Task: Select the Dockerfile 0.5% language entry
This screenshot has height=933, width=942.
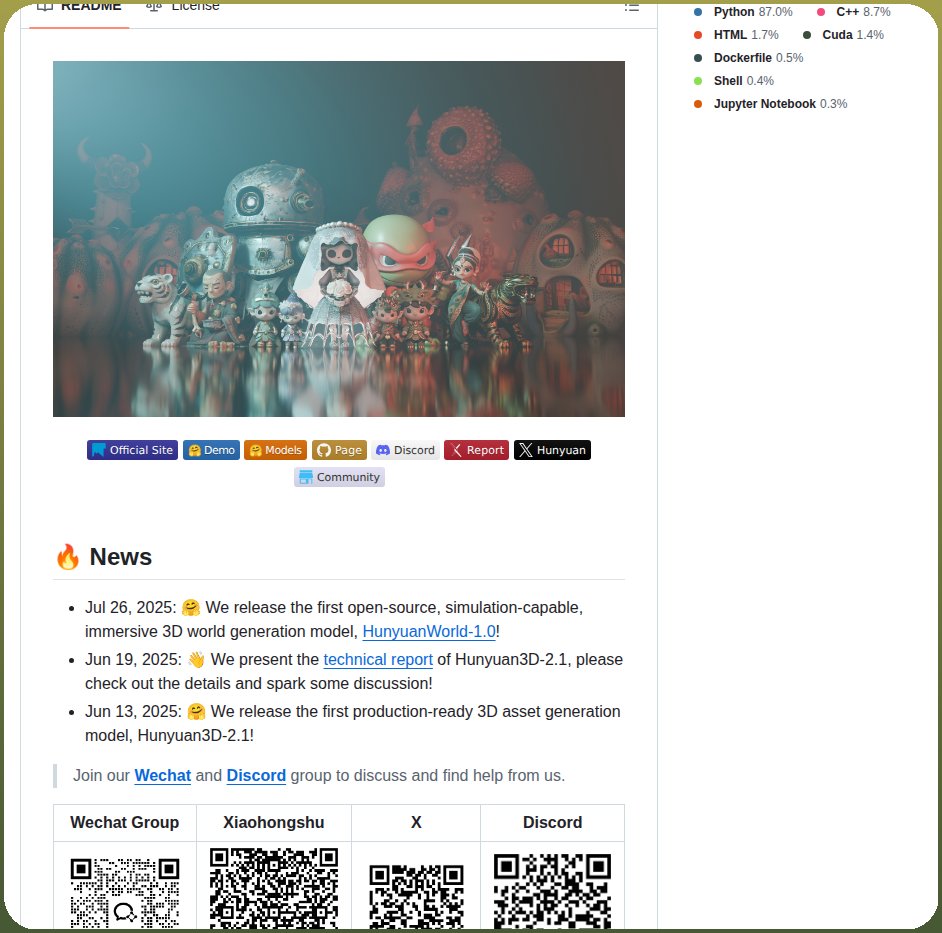Action: (x=748, y=58)
